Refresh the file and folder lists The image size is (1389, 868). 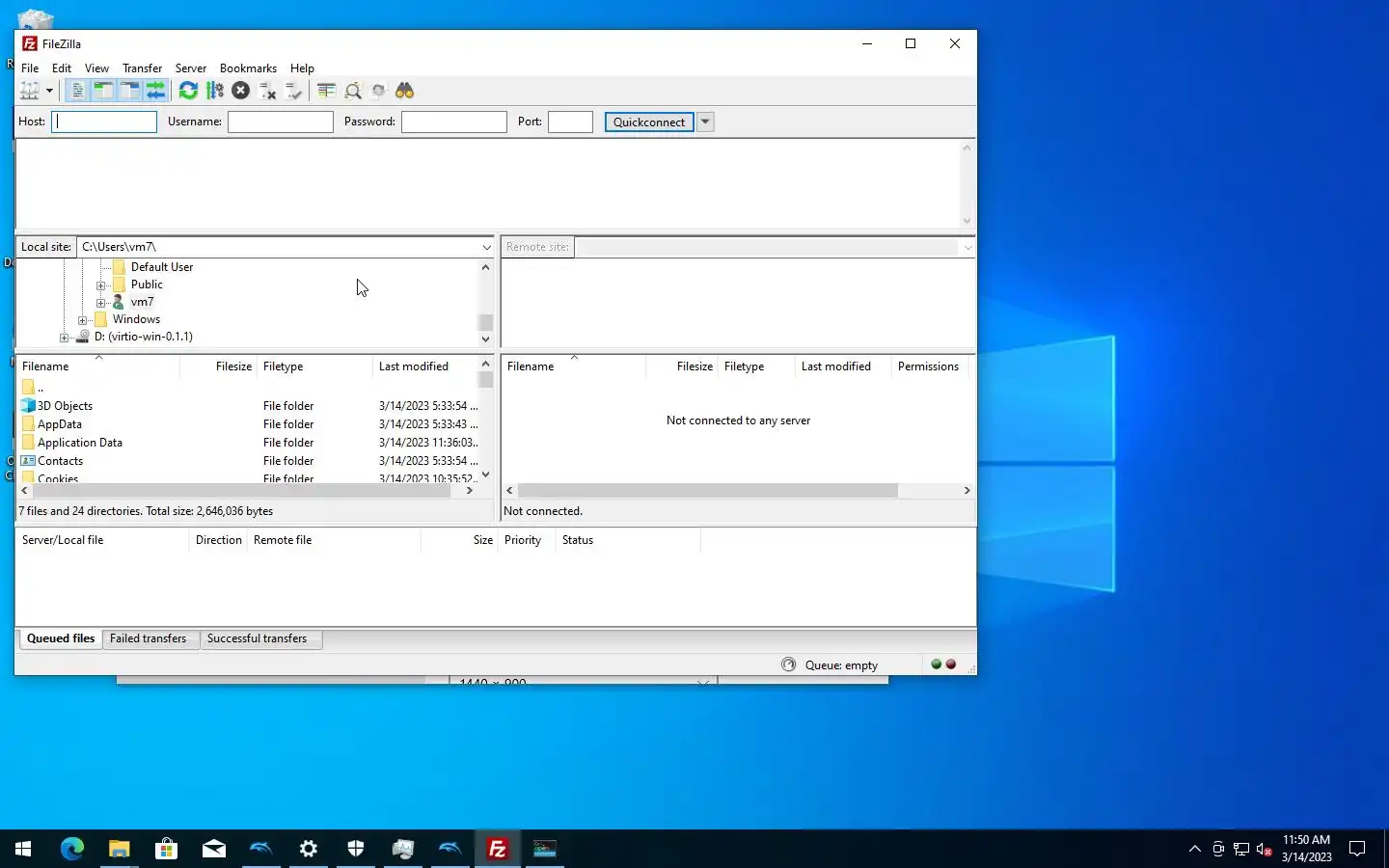[x=188, y=91]
